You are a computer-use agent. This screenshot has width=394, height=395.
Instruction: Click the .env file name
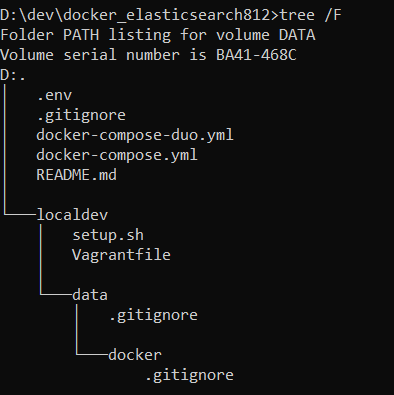[54, 95]
